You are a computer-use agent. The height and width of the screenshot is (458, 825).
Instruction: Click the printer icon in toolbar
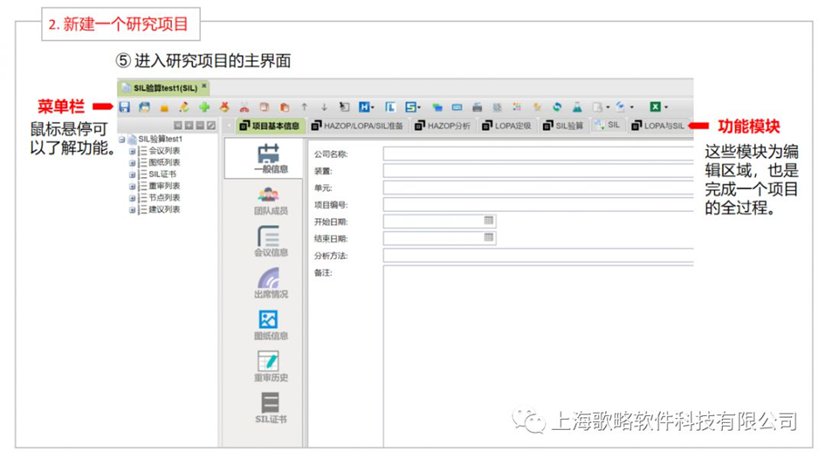[477, 107]
